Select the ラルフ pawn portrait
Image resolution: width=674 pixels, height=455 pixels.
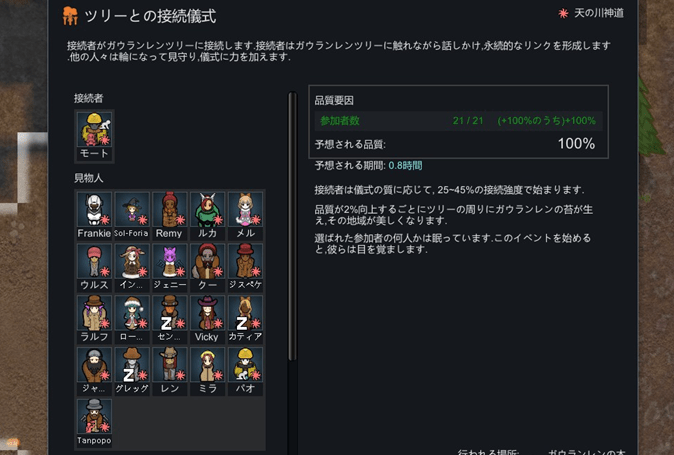click(x=94, y=319)
